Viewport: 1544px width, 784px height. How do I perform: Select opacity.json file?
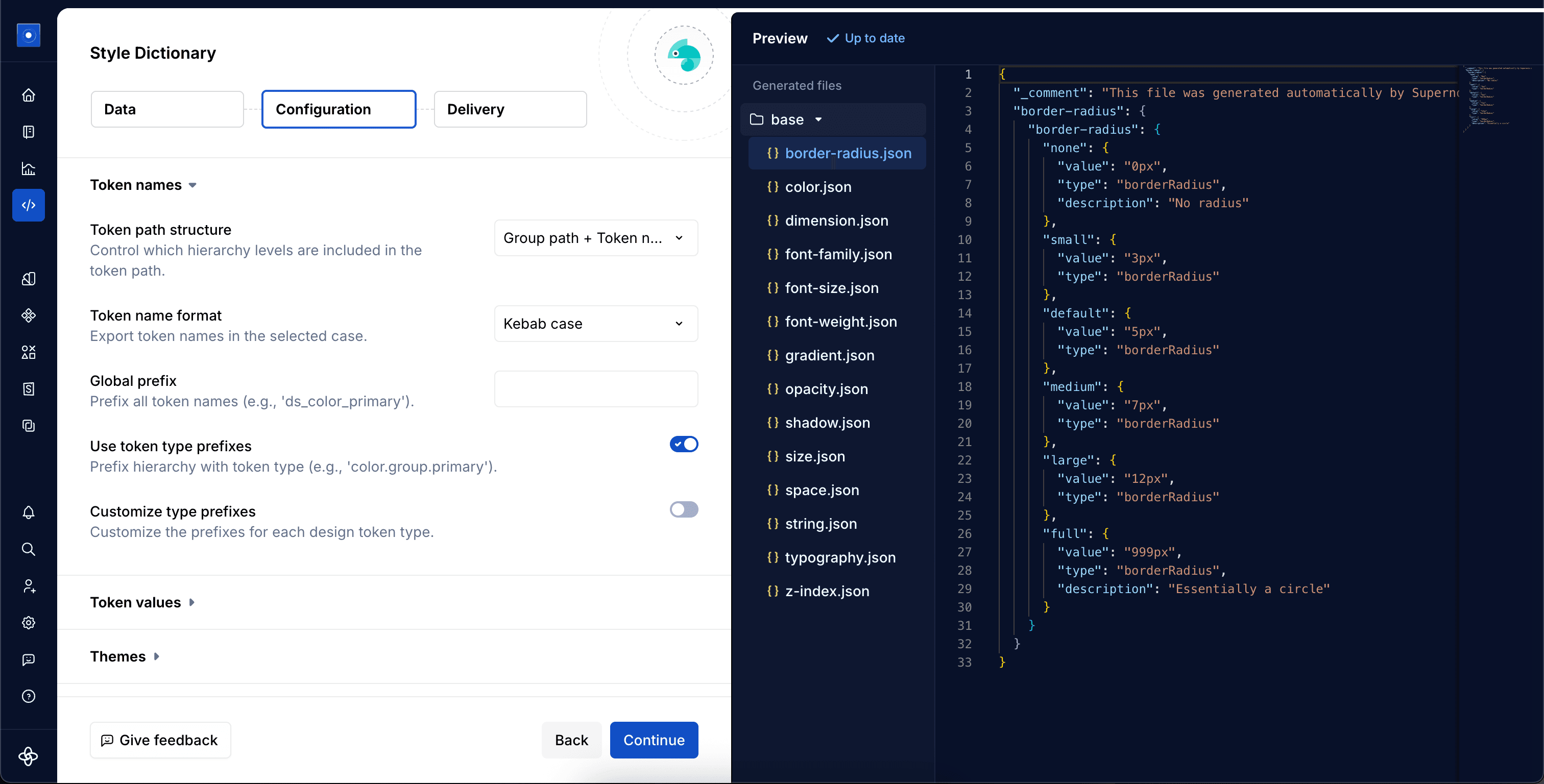click(837, 388)
